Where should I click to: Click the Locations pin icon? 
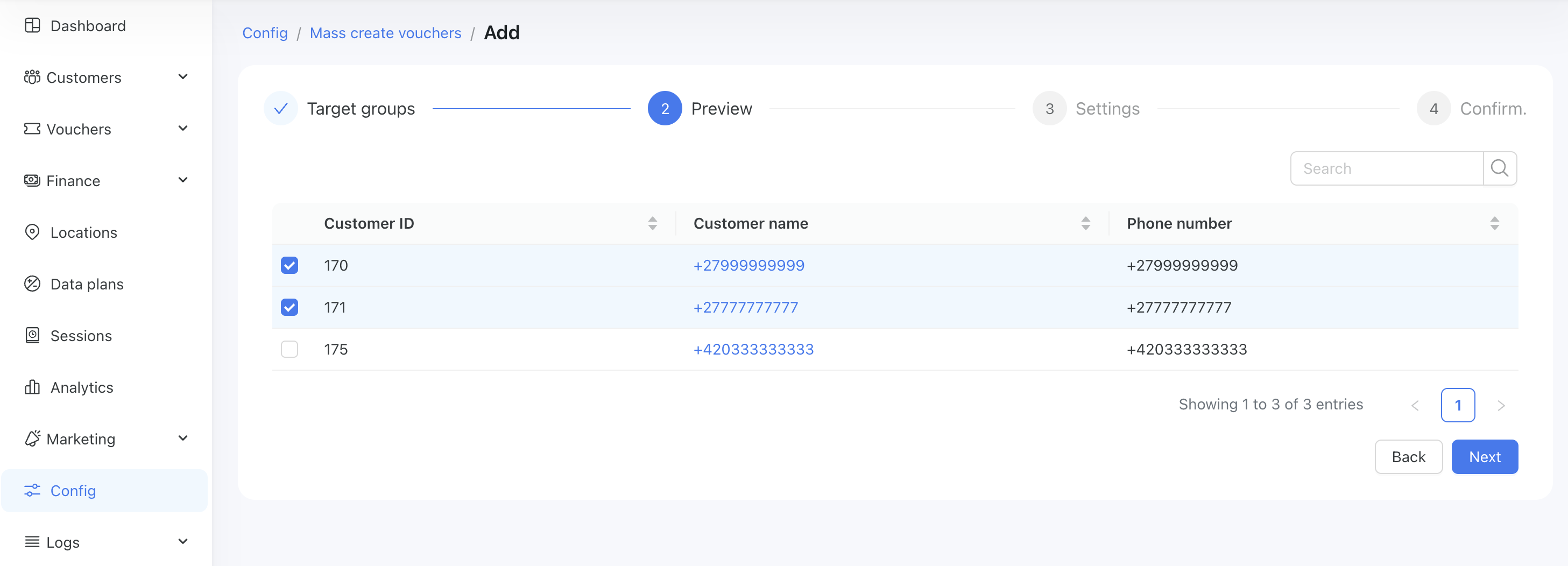[32, 232]
